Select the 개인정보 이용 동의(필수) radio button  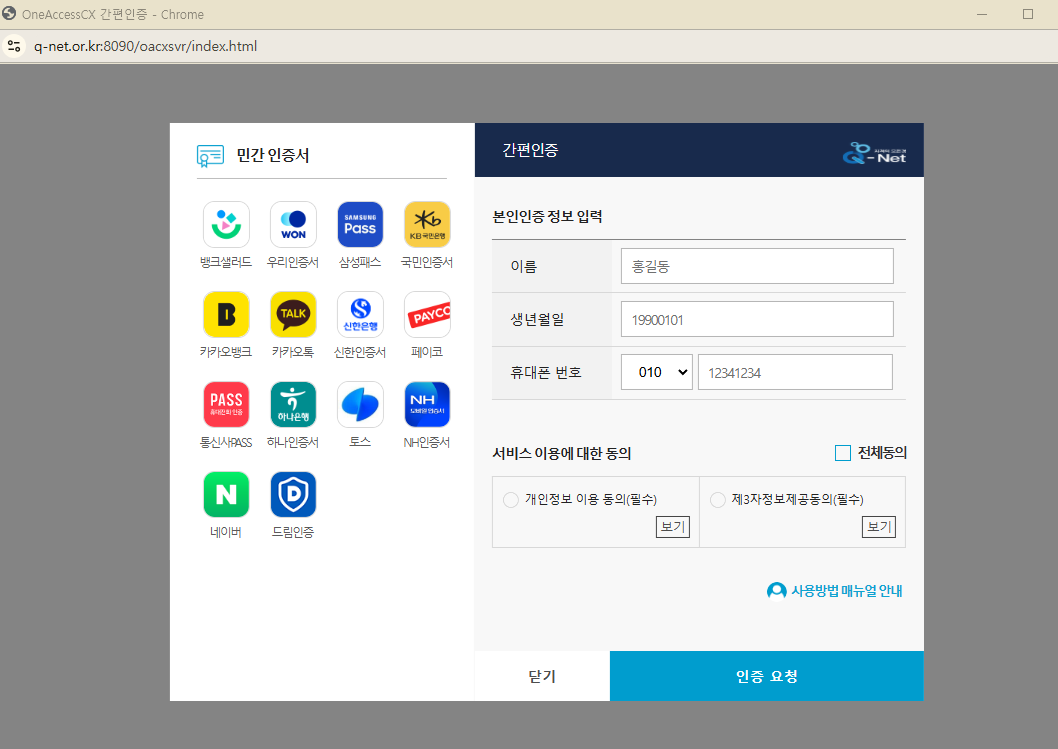pos(511,499)
